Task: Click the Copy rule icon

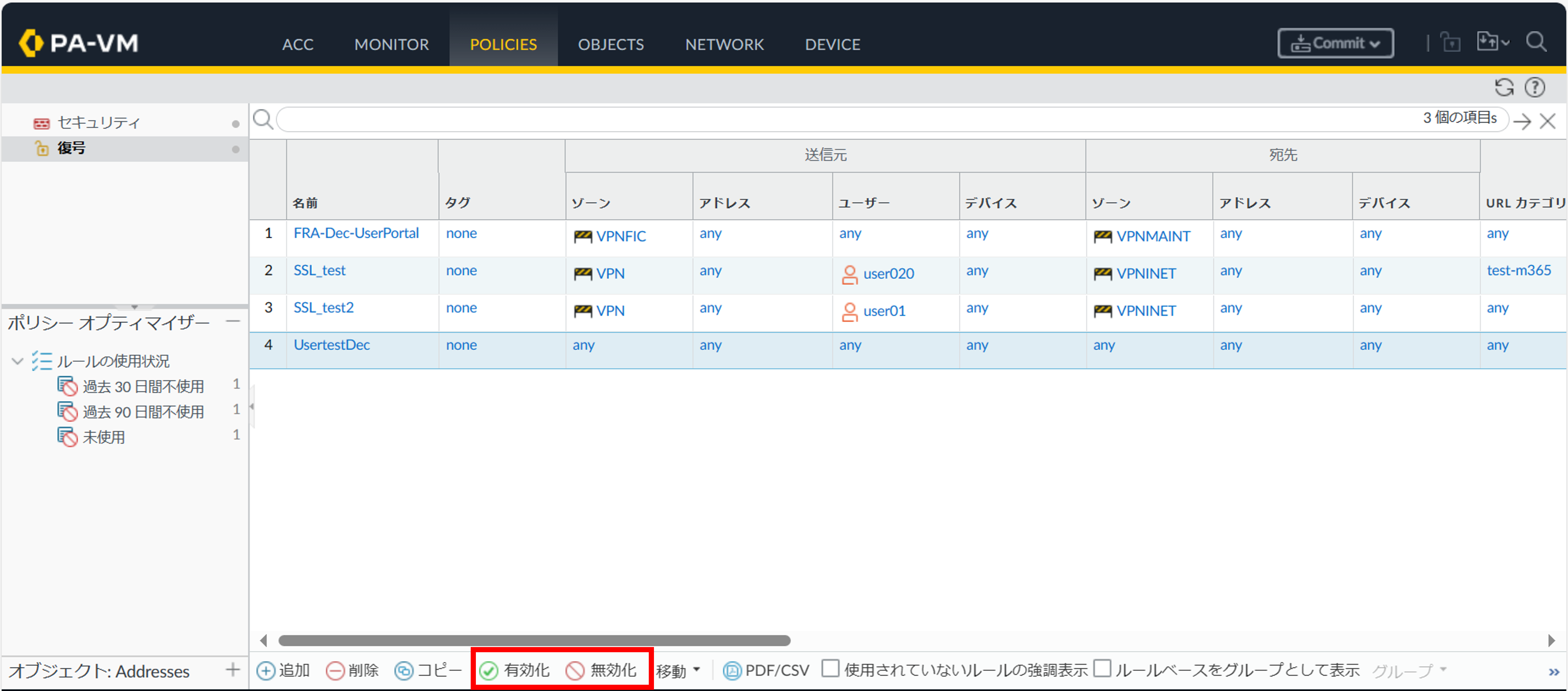Action: (x=403, y=670)
